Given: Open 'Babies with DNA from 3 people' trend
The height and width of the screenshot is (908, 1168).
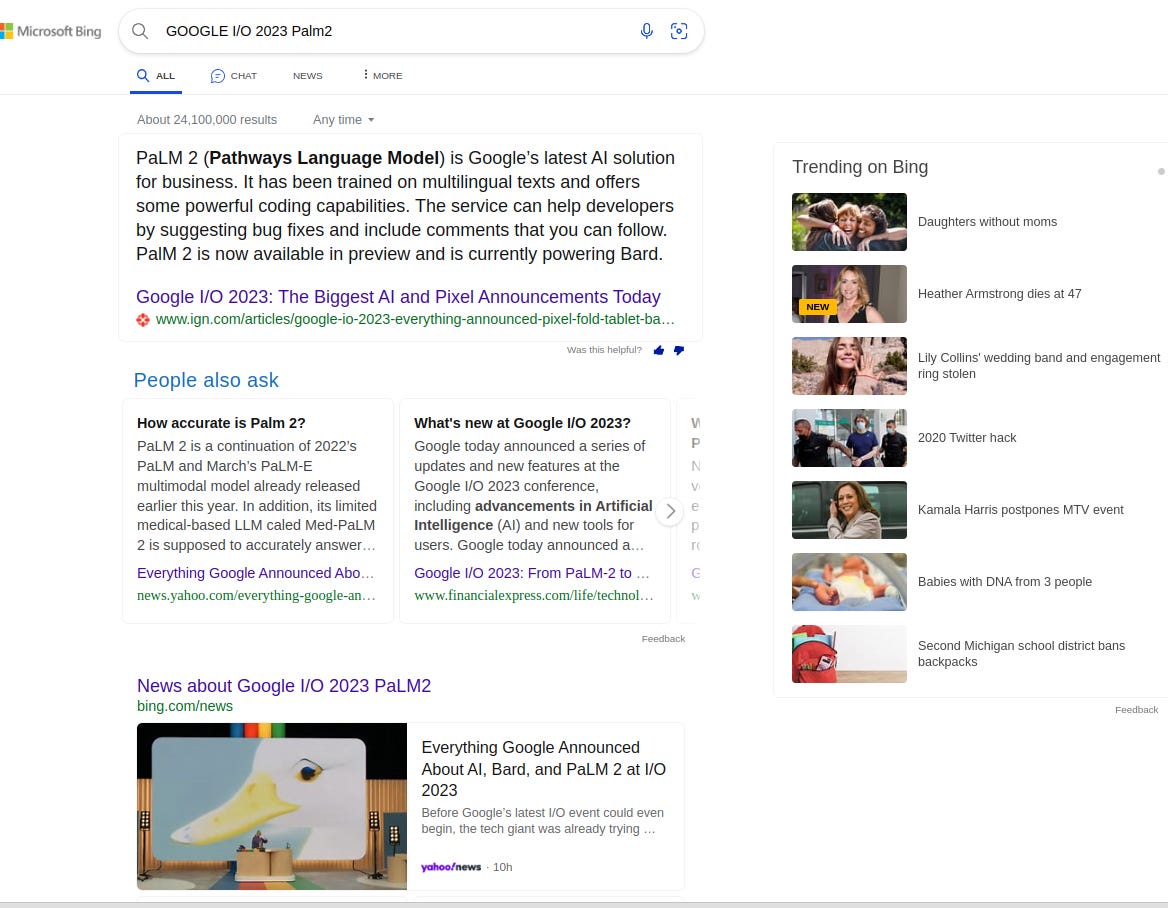Looking at the screenshot, I should click(x=1005, y=582).
